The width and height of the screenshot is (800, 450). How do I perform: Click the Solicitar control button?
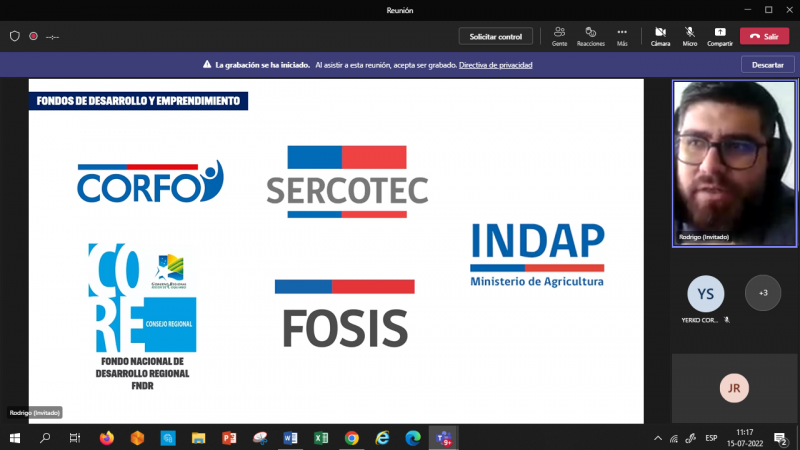tap(495, 37)
